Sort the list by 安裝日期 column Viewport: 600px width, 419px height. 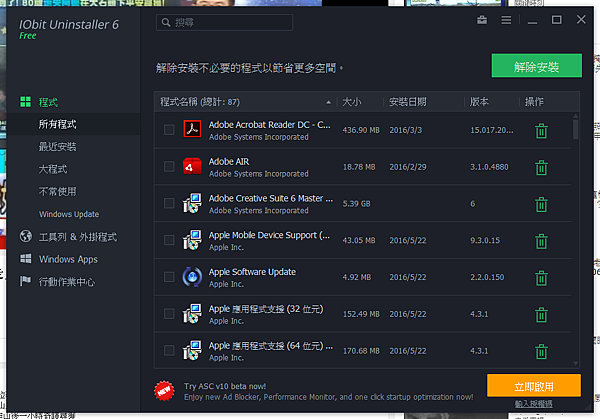[408, 102]
